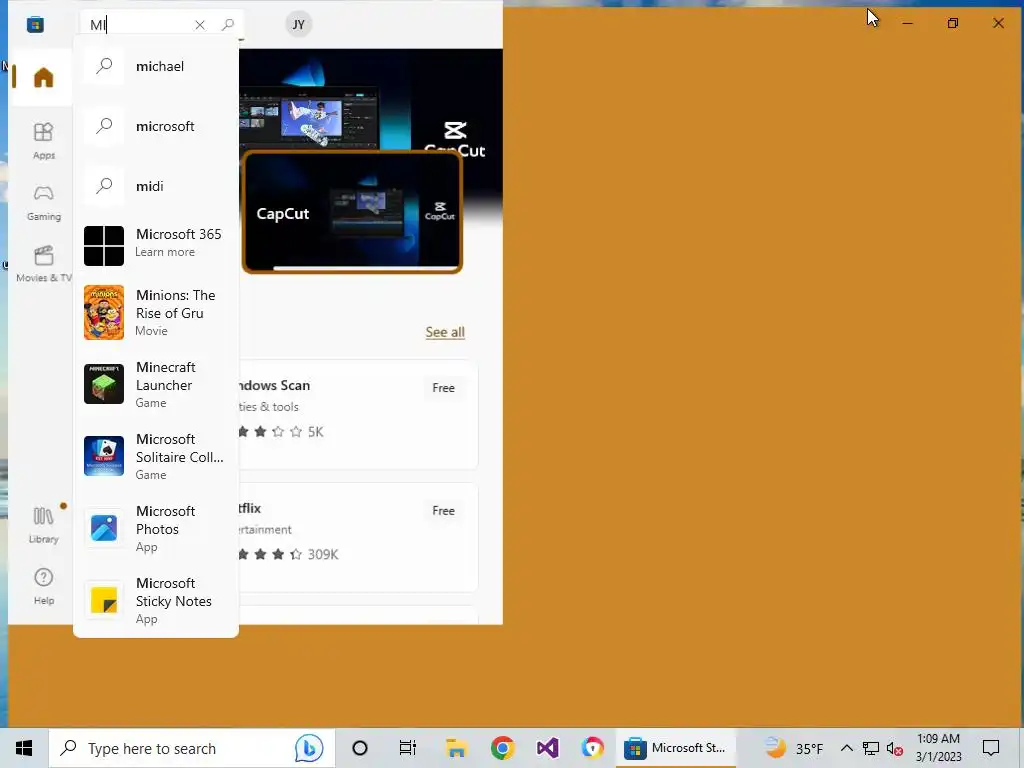The image size is (1024, 768).
Task: Click the Microsoft Store logo icon
Action: [35, 25]
